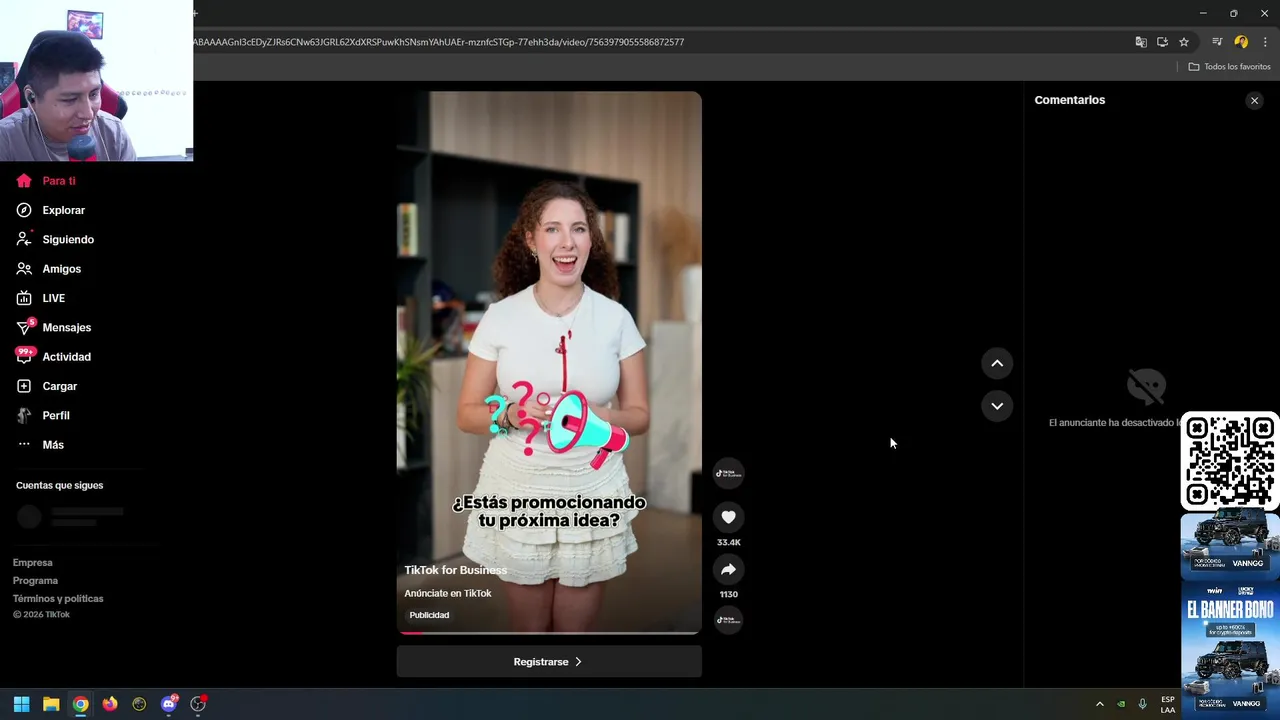This screenshot has width=1280, height=720.
Task: Open the TikTok for Business account name
Action: coord(456,570)
